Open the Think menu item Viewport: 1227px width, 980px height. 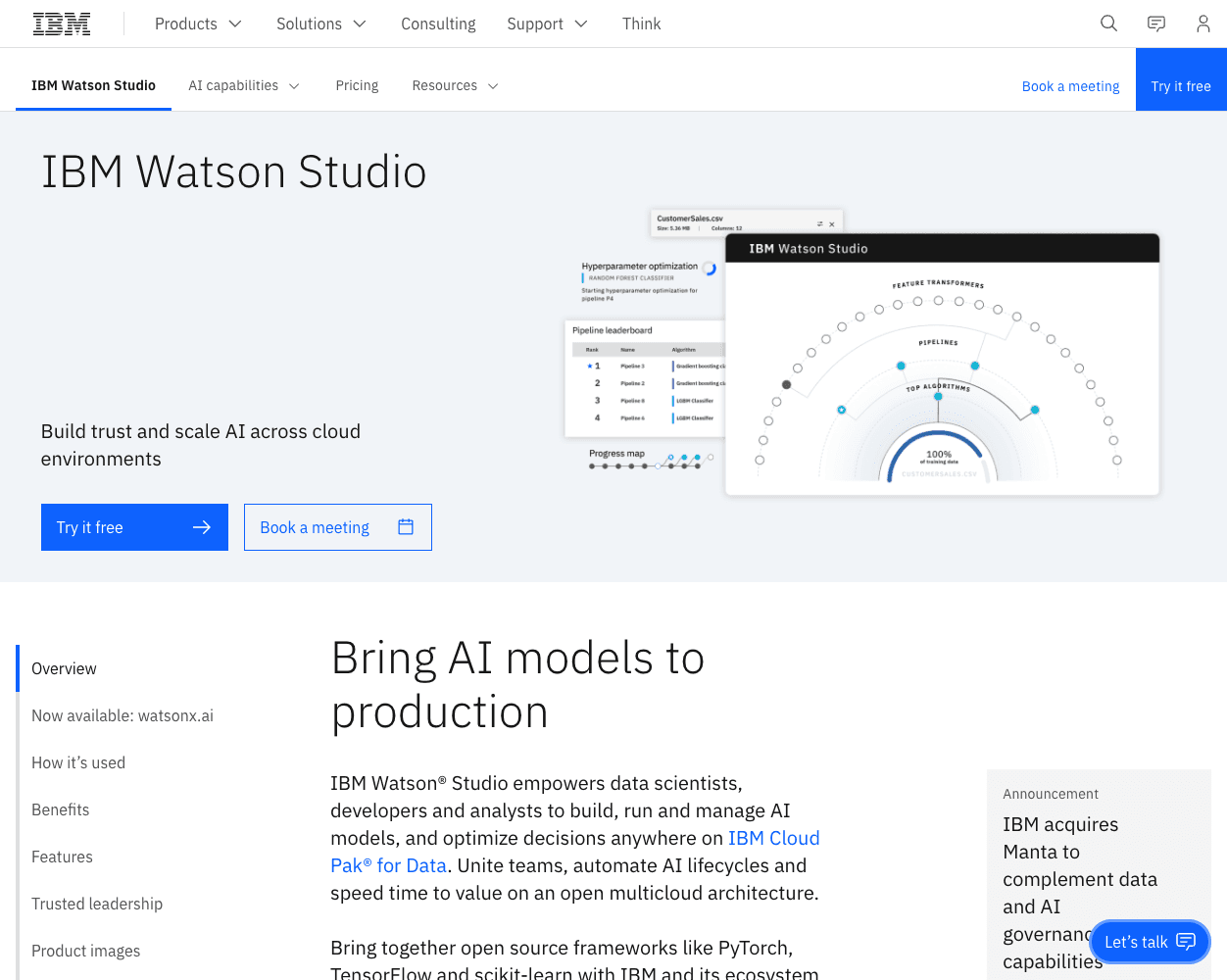coord(642,24)
